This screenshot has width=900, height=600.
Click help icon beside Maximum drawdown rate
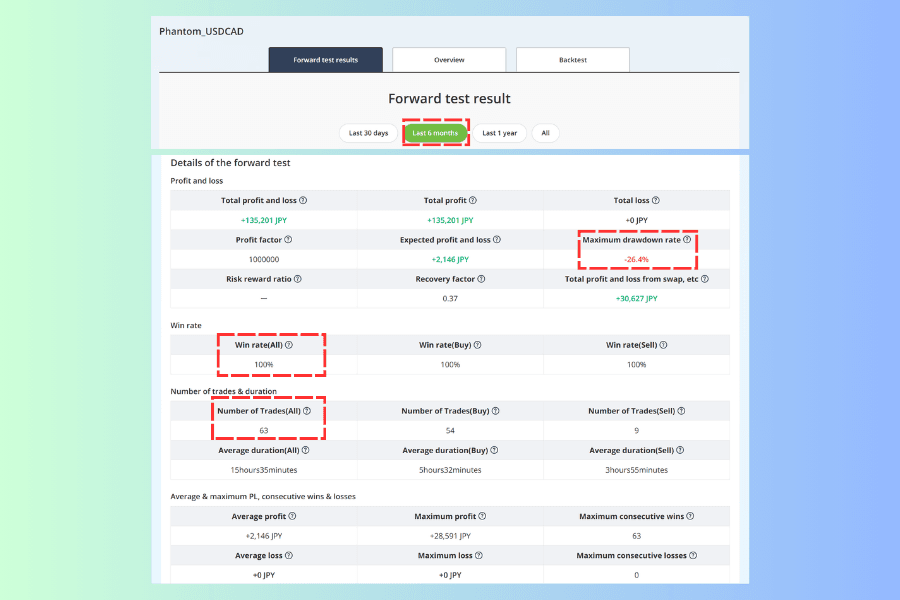click(687, 239)
